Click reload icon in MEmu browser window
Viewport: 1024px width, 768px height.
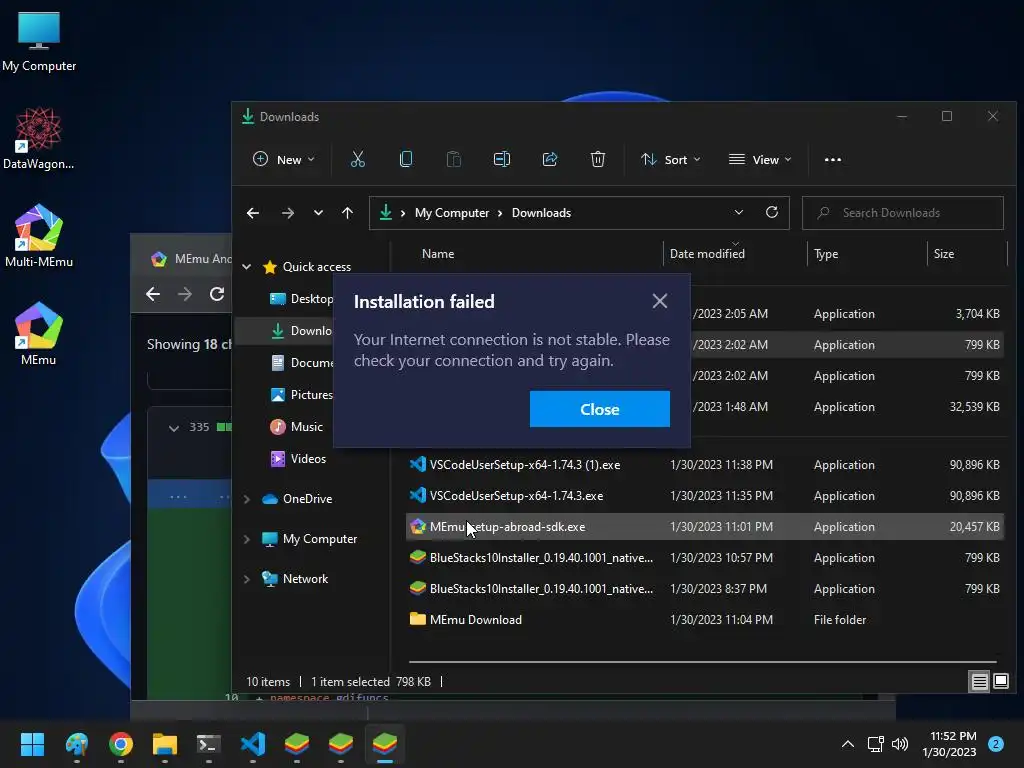click(x=217, y=295)
